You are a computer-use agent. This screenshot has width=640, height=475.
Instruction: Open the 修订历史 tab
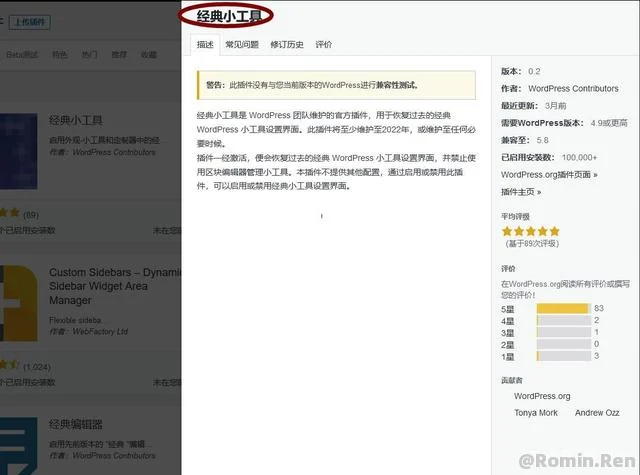point(285,45)
